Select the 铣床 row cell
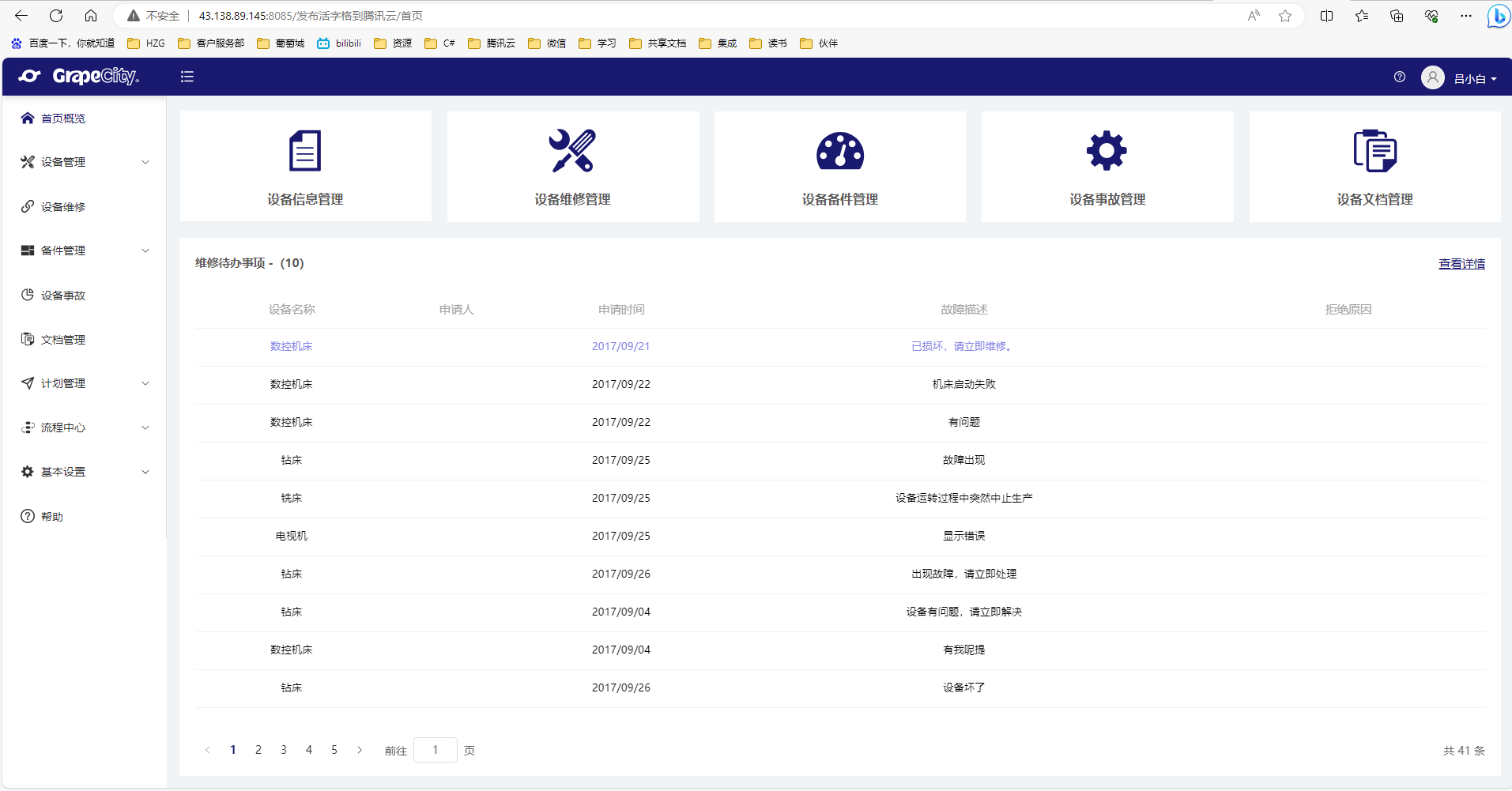 [x=292, y=499]
